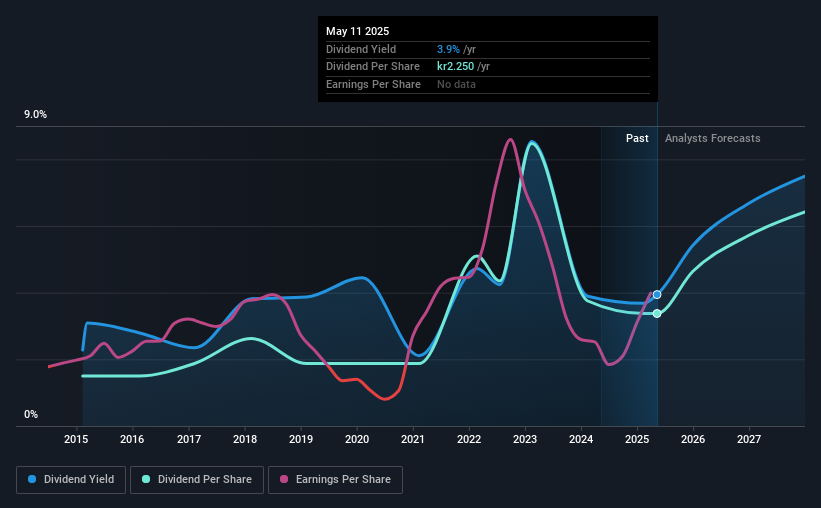821x508 pixels.
Task: Click the 2020 x-axis label
Action: point(357,439)
